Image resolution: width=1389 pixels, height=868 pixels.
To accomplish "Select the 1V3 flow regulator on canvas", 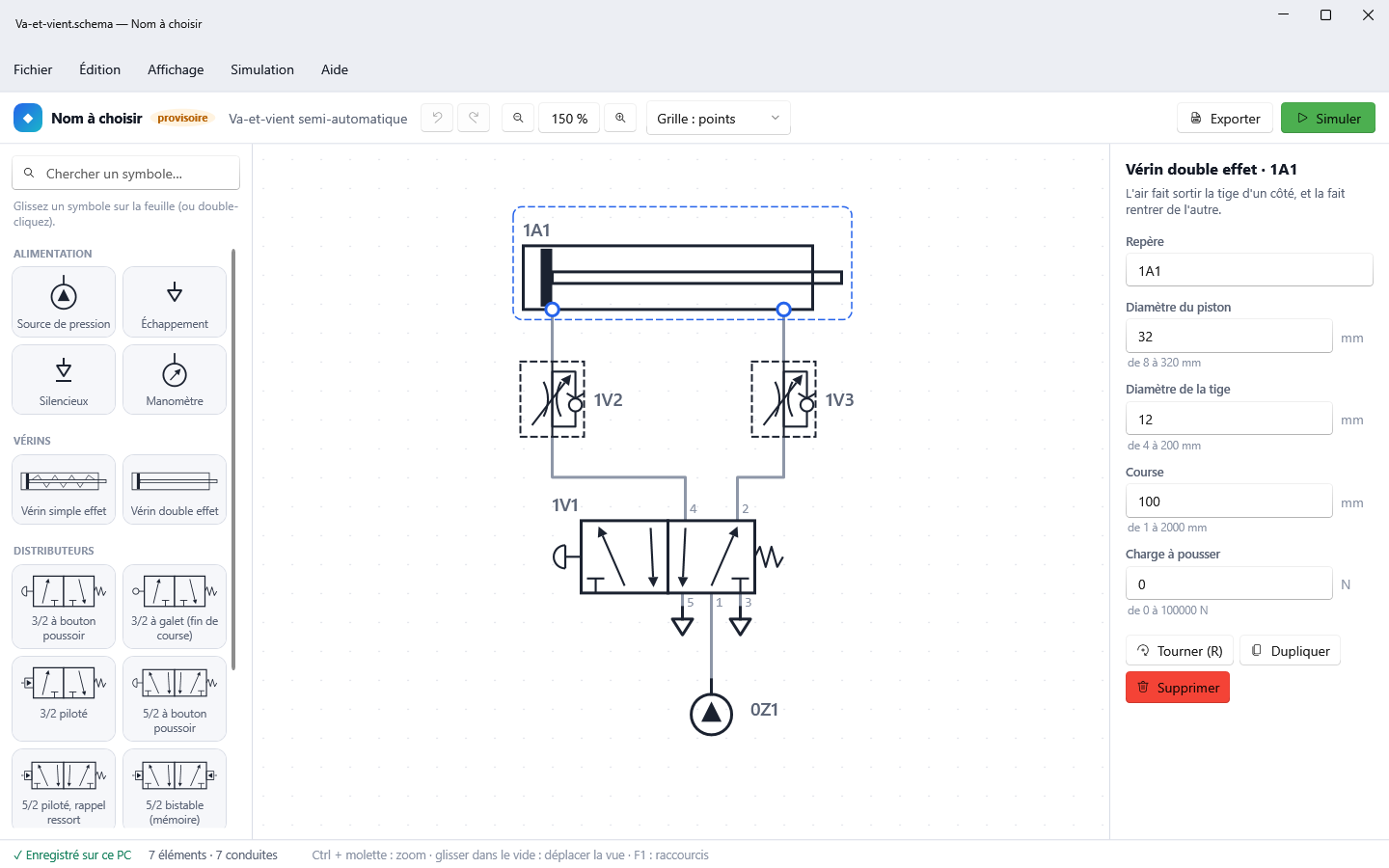I will 784,399.
